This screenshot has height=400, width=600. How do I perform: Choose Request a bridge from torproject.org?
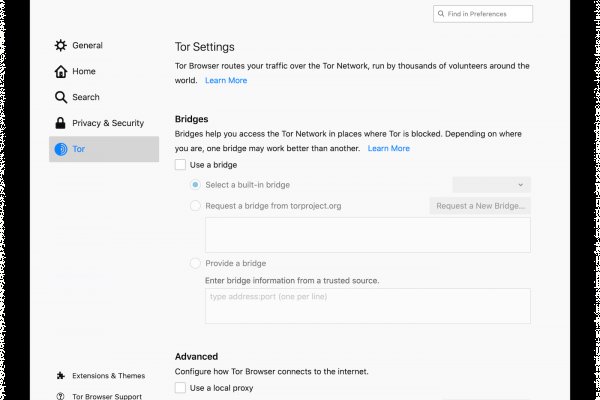195,206
